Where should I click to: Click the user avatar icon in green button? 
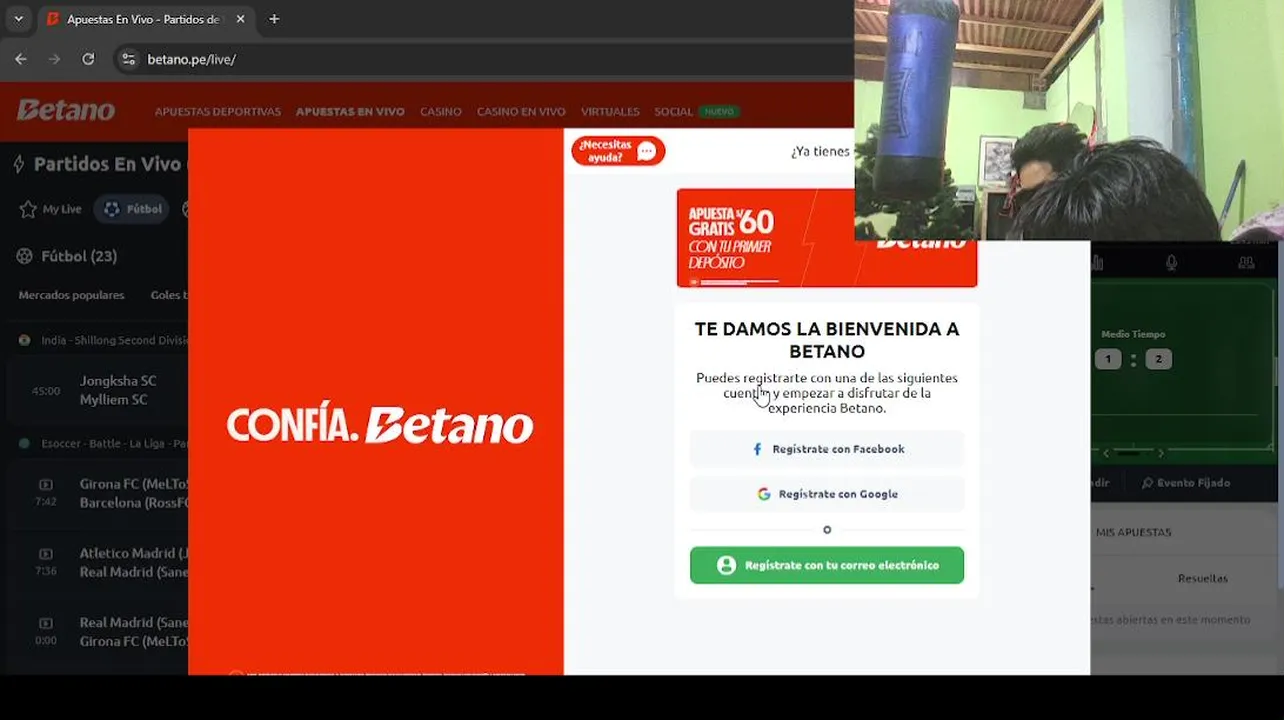[727, 565]
